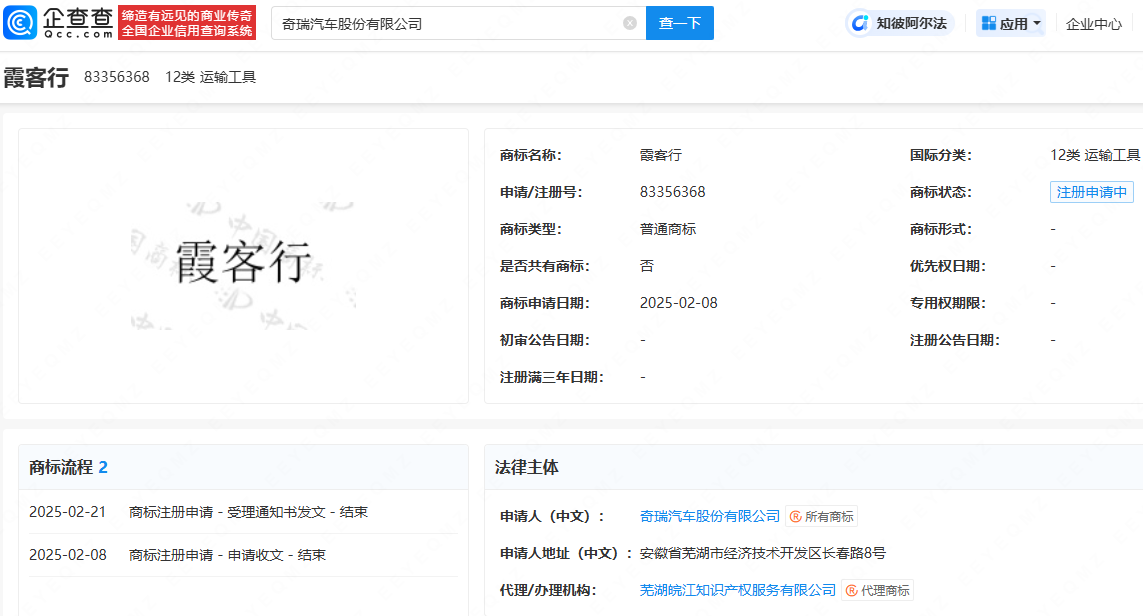Open the 霞客行 trademark image

point(243,265)
